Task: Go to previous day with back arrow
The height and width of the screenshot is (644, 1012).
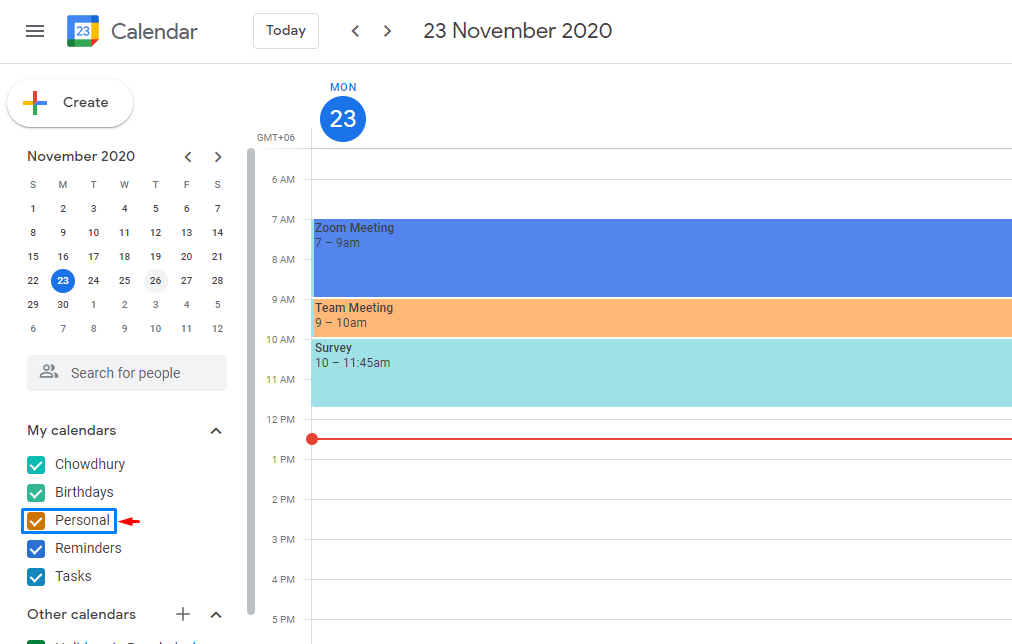Action: click(x=355, y=31)
